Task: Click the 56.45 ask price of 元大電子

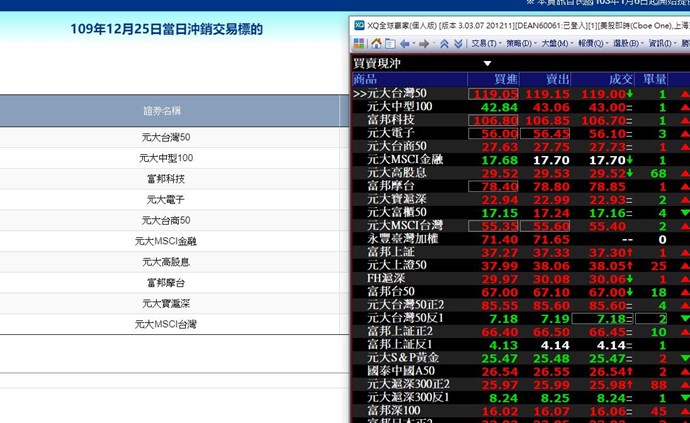Action: coord(546,133)
